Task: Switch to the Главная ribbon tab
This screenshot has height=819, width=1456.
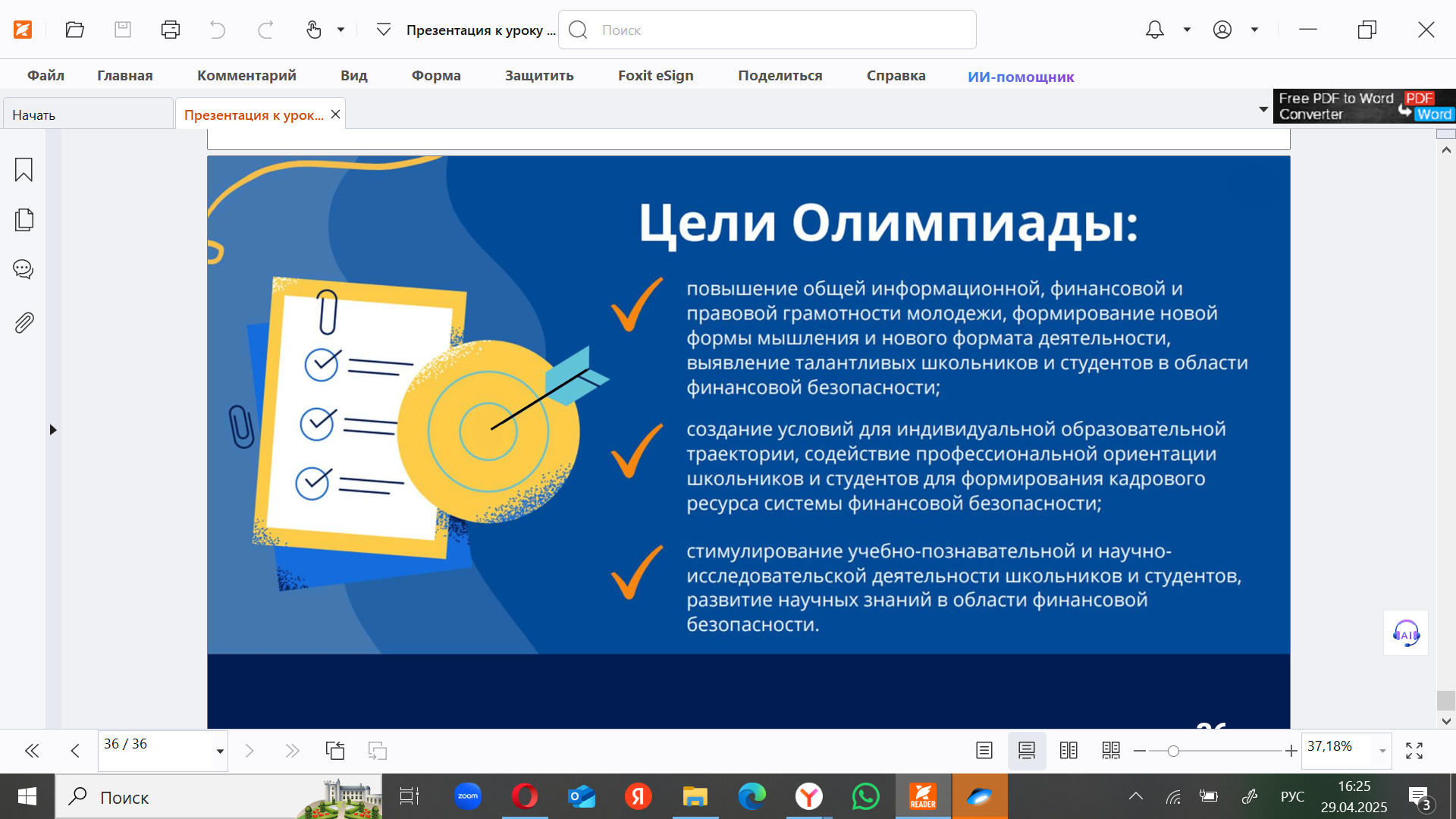Action: (x=125, y=75)
